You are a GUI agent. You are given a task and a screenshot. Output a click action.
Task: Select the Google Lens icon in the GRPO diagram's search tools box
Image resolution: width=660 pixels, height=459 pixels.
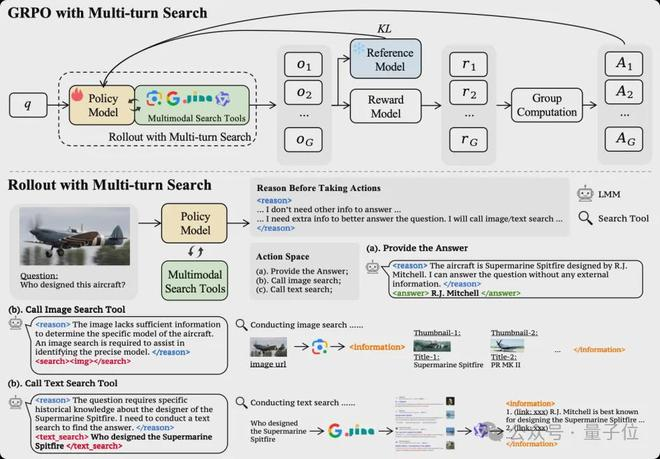click(x=154, y=99)
